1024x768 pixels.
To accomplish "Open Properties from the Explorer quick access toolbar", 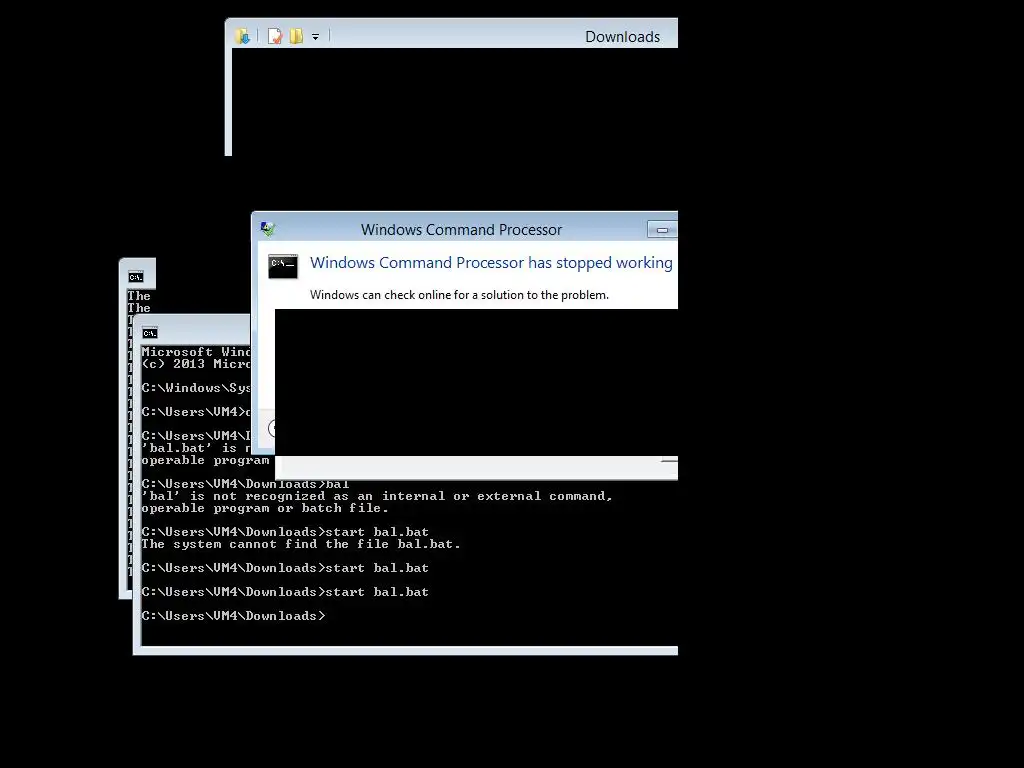I will 275,37.
